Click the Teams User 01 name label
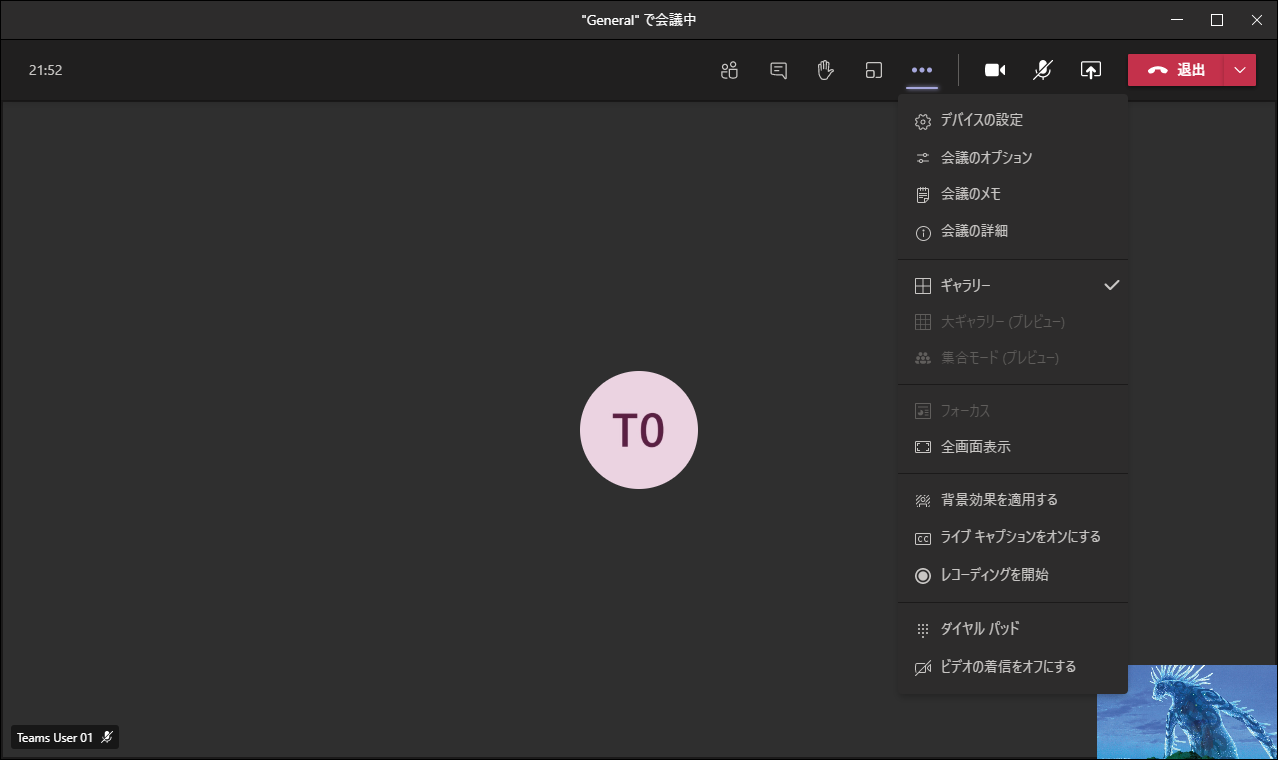Image resolution: width=1278 pixels, height=760 pixels. point(55,738)
